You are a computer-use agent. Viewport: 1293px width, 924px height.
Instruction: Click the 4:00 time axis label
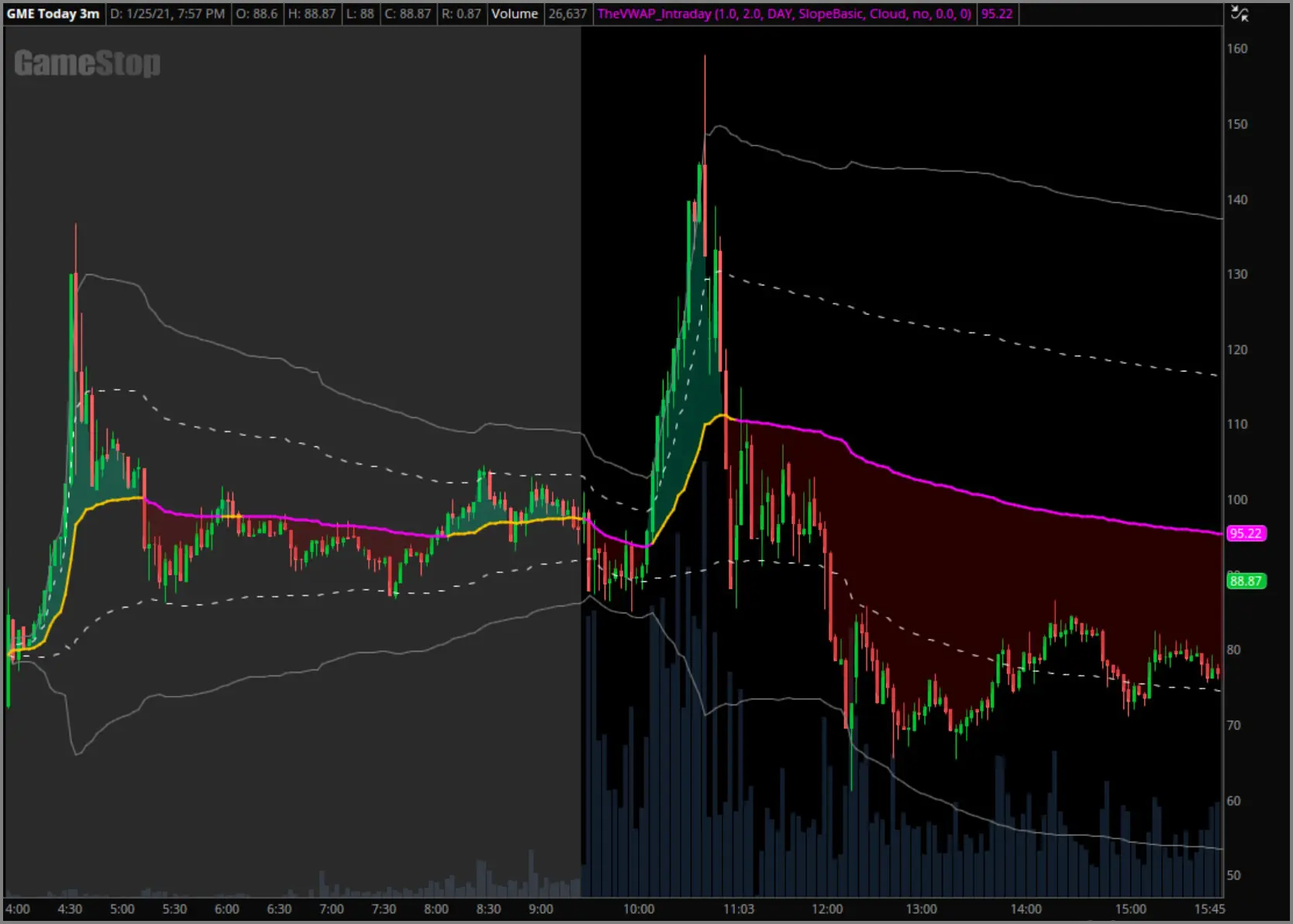click(18, 909)
